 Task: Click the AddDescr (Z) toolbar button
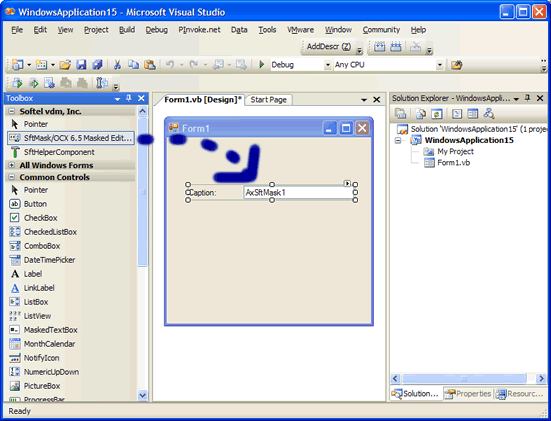(x=329, y=46)
